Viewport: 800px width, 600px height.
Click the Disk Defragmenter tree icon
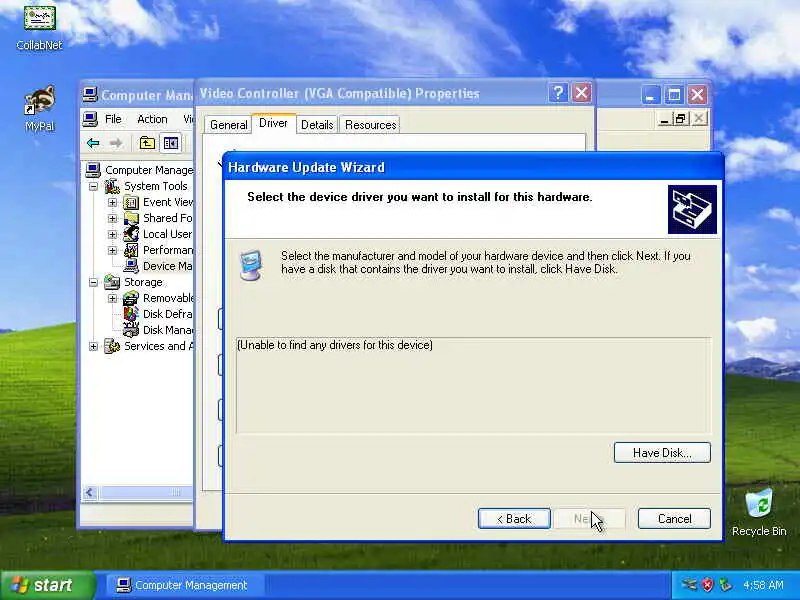[131, 314]
